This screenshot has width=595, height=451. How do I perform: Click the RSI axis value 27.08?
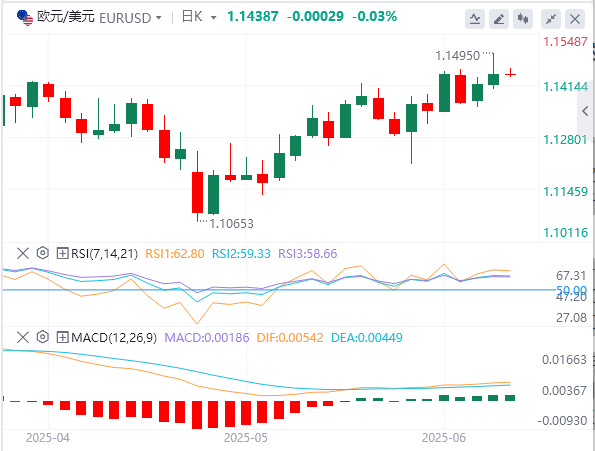(571, 317)
